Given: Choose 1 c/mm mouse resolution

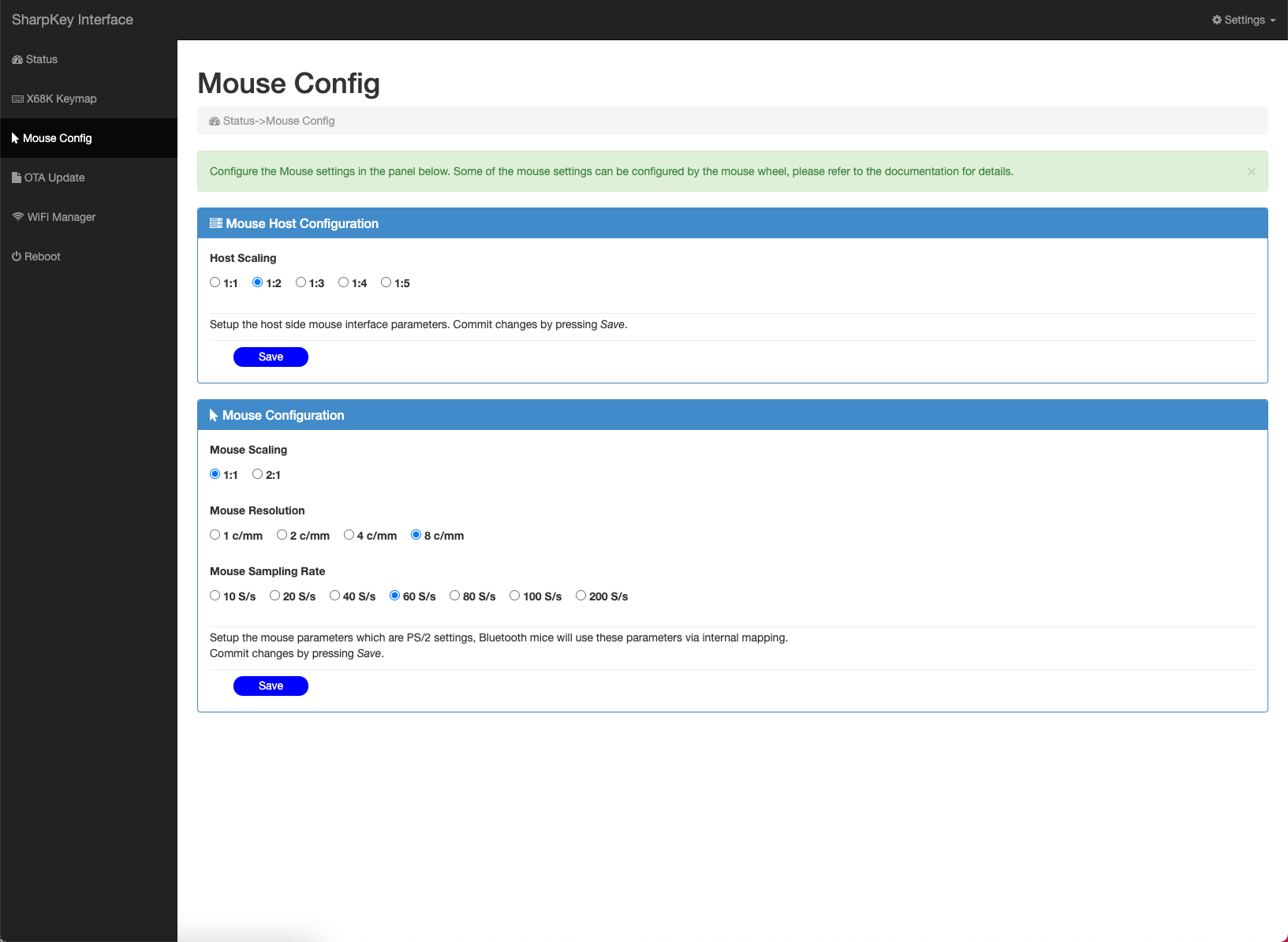Looking at the screenshot, I should tap(215, 535).
